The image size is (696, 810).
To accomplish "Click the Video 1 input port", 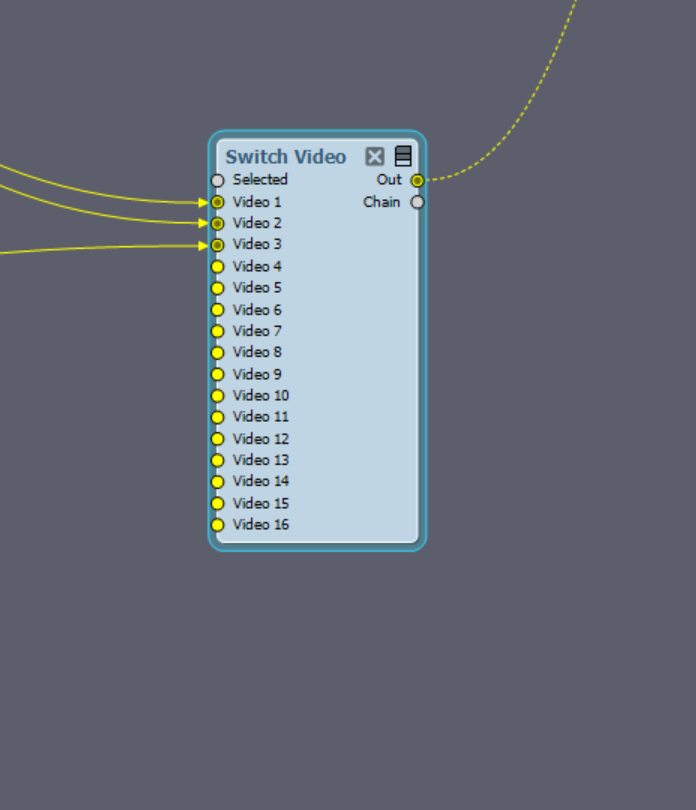I will pos(218,202).
